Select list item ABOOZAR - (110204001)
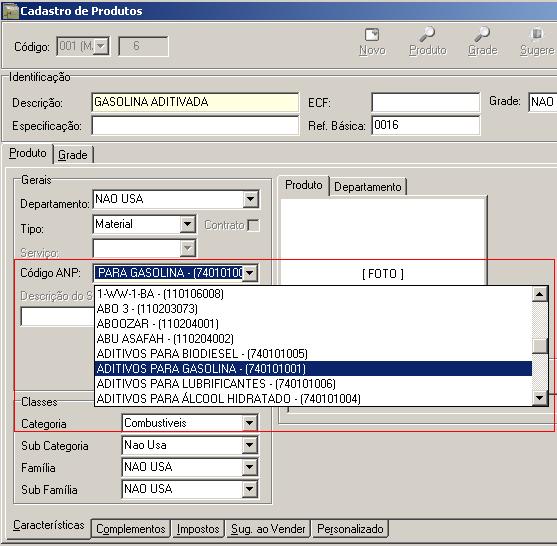 313,324
